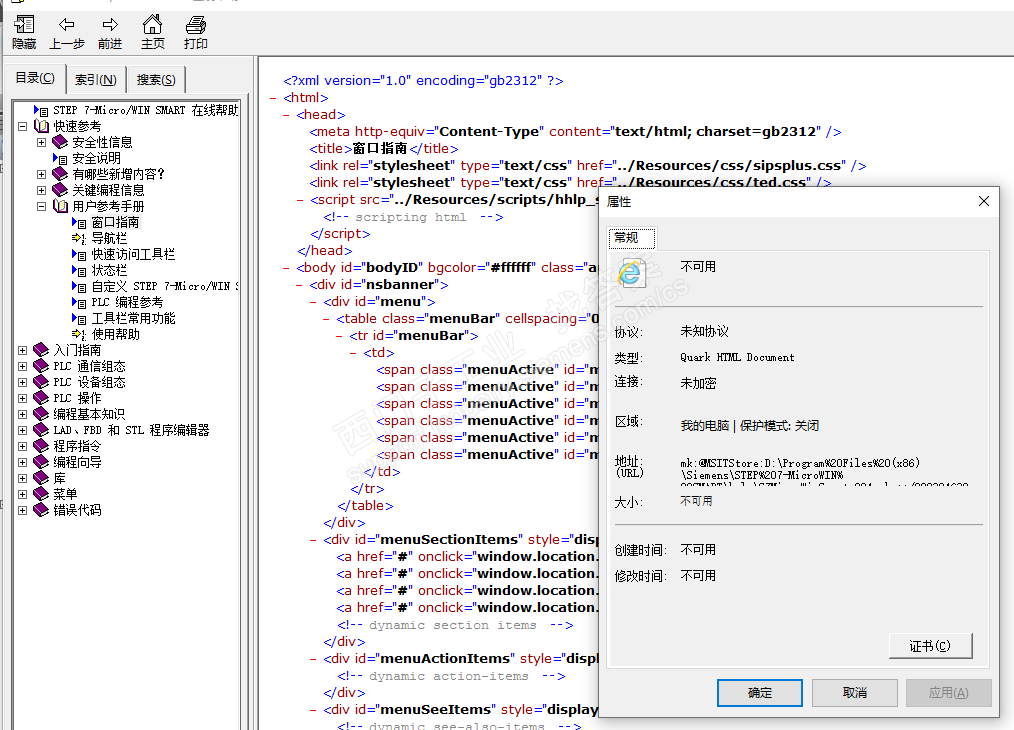Image resolution: width=1014 pixels, height=730 pixels.
Task: Click the 取消 button
Action: [x=854, y=692]
